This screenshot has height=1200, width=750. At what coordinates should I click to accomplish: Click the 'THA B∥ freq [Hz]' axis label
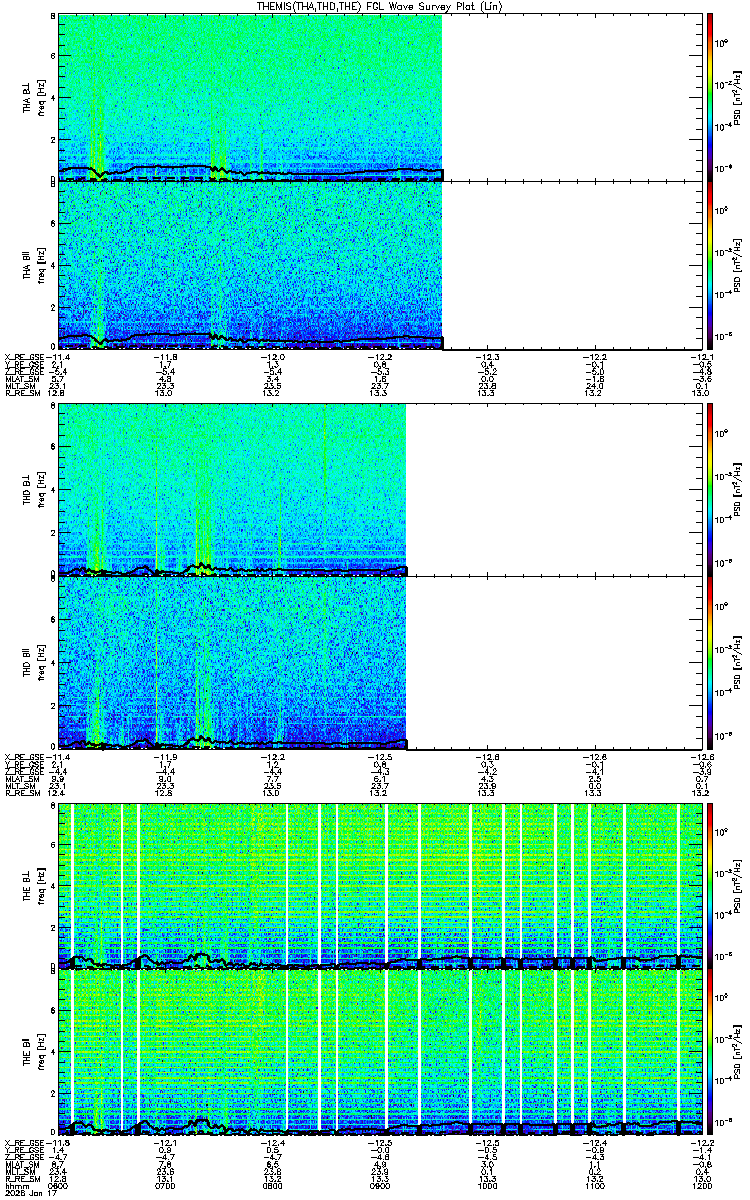click(x=34, y=265)
